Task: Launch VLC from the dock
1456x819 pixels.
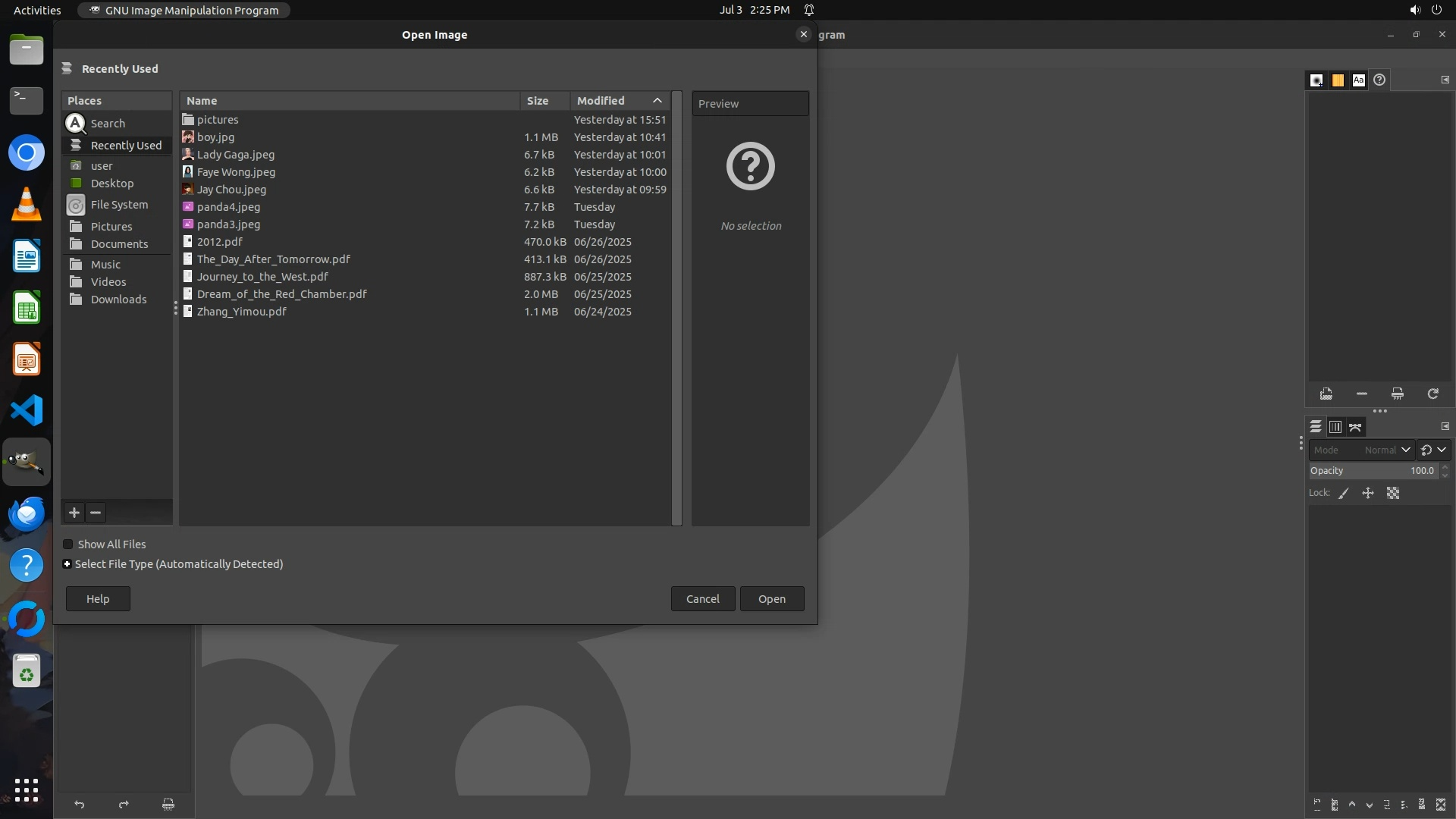Action: [x=27, y=205]
